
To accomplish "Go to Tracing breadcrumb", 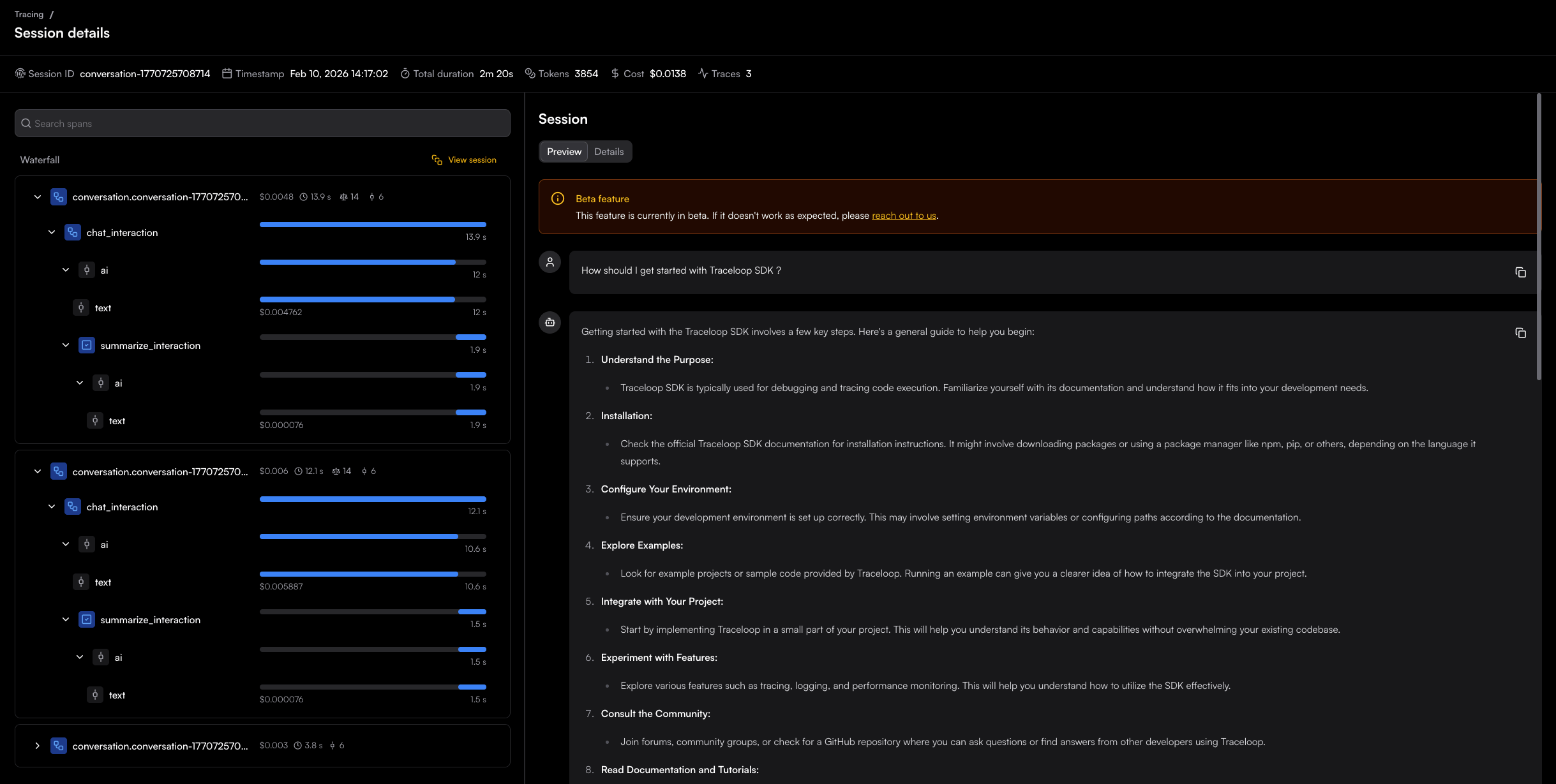I will (29, 14).
